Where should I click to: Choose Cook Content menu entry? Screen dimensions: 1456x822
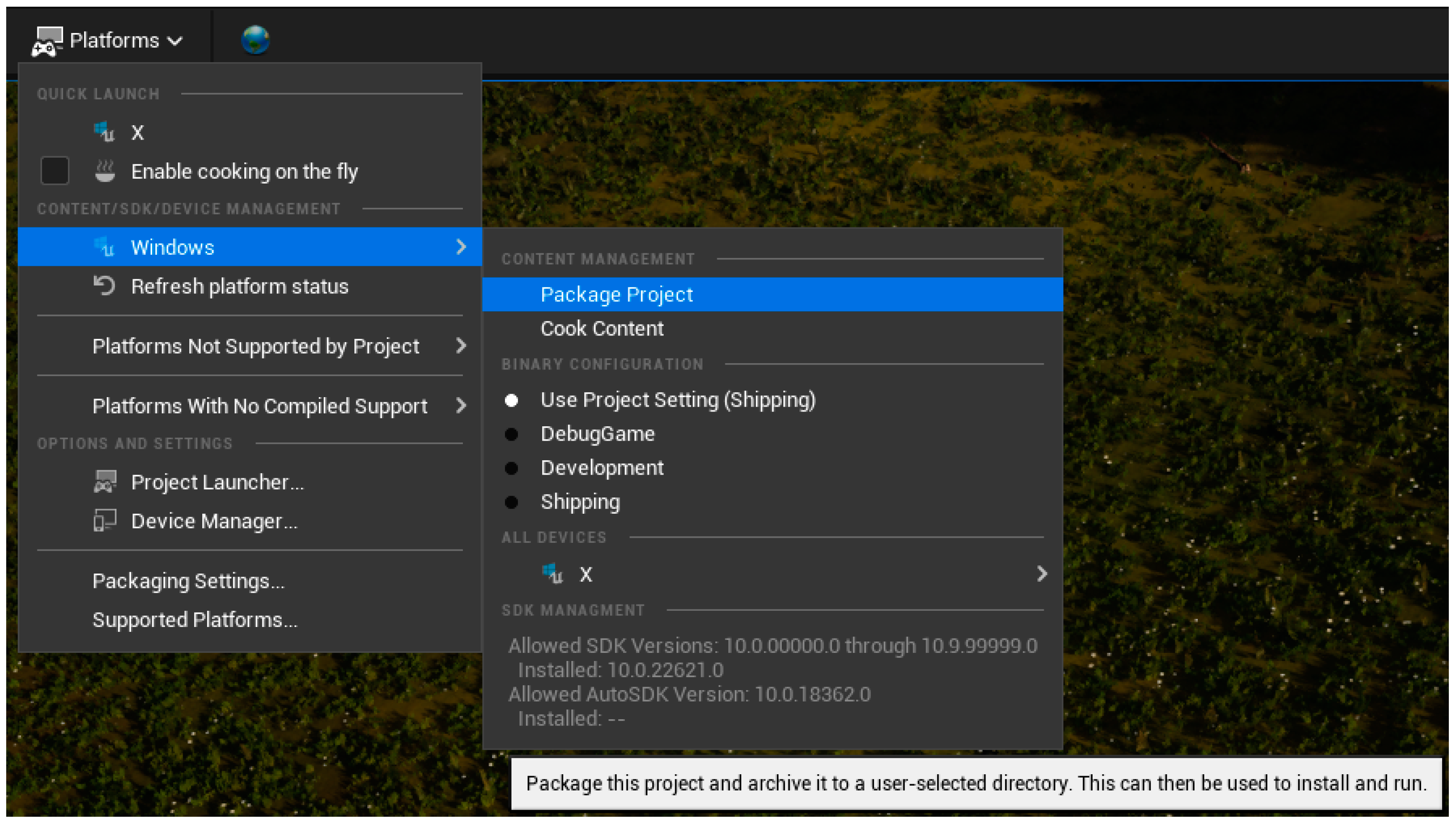[x=602, y=328]
